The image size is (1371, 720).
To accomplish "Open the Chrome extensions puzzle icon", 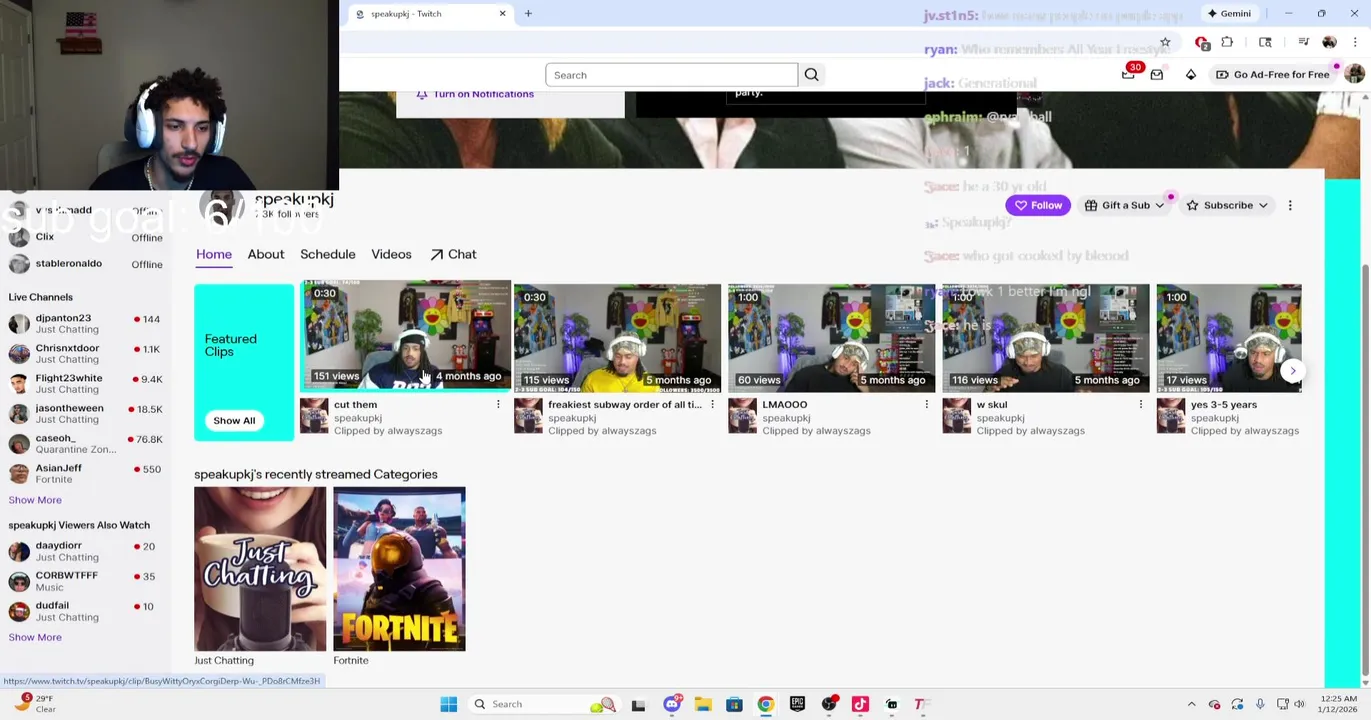I will pos(1227,42).
